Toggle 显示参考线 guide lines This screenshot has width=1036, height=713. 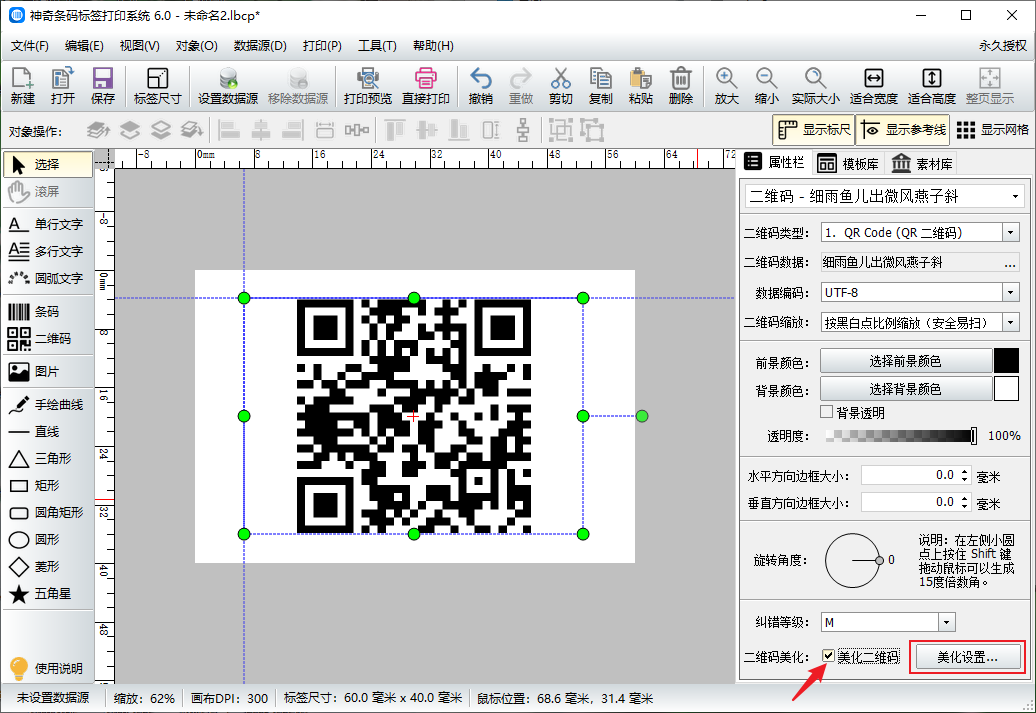[904, 130]
